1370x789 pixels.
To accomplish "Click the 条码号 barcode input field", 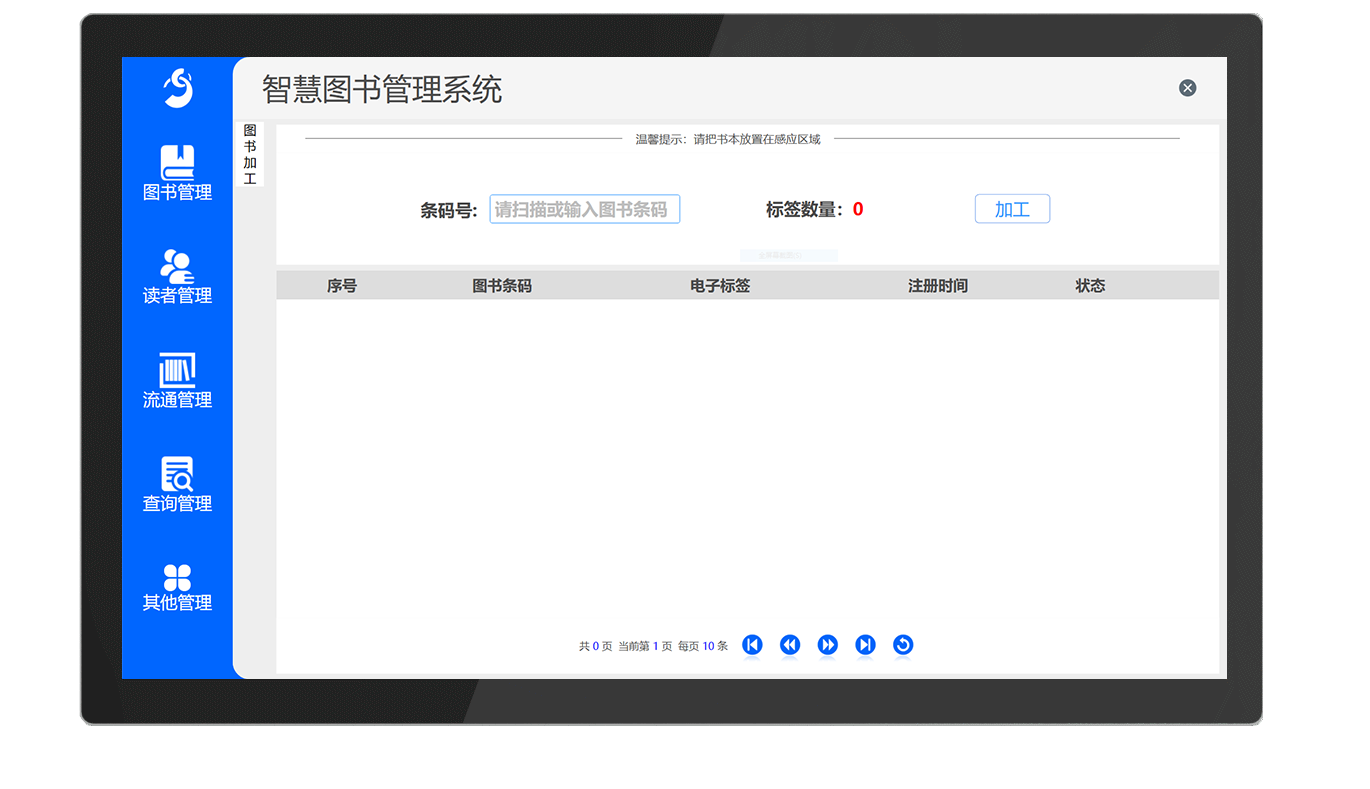I will click(584, 209).
